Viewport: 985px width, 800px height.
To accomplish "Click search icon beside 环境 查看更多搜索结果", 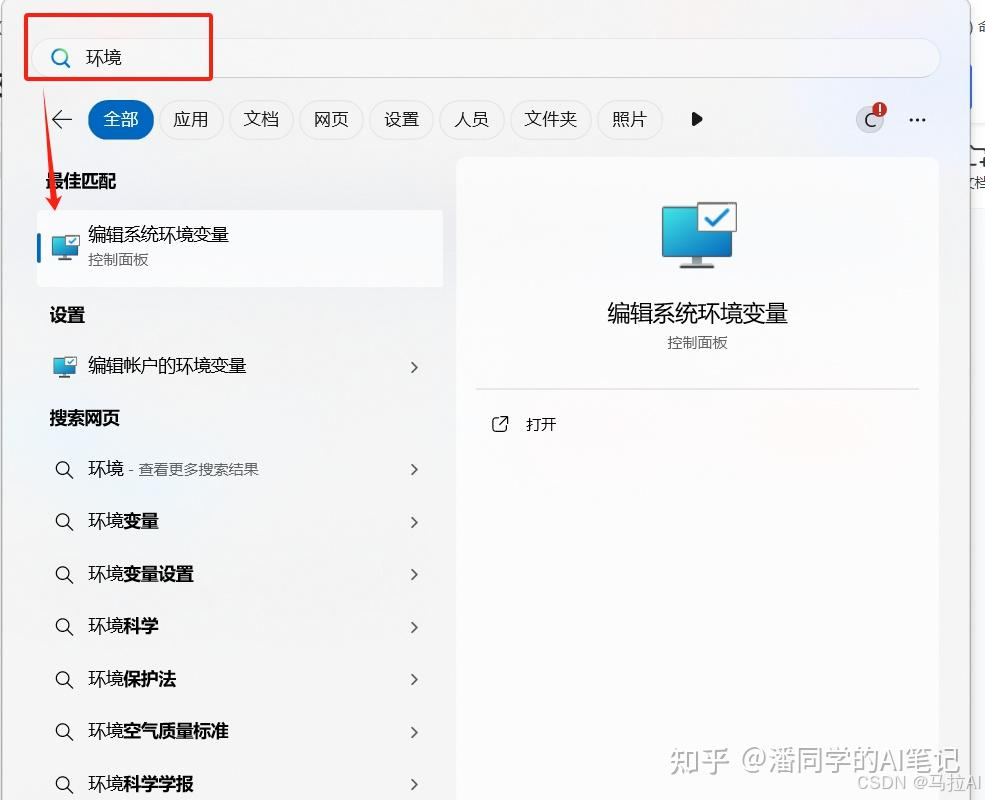I will coord(64,470).
